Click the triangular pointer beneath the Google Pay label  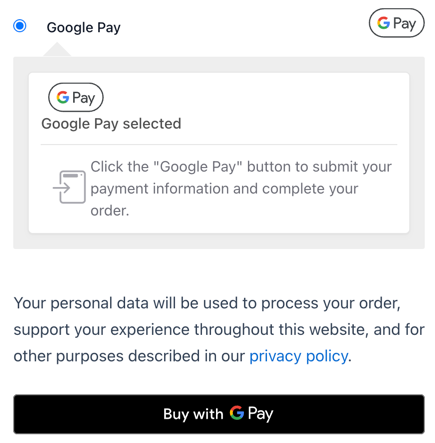[x=57, y=50]
